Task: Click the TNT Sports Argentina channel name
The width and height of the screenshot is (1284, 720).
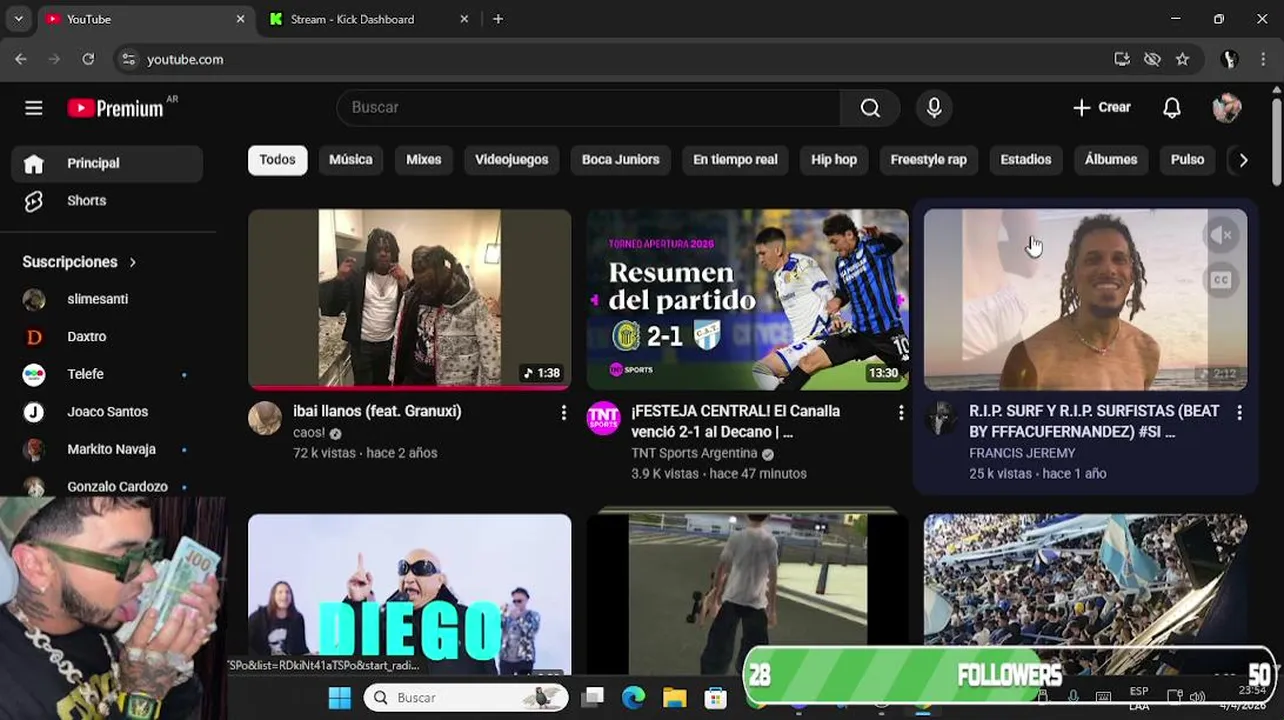Action: click(x=694, y=453)
